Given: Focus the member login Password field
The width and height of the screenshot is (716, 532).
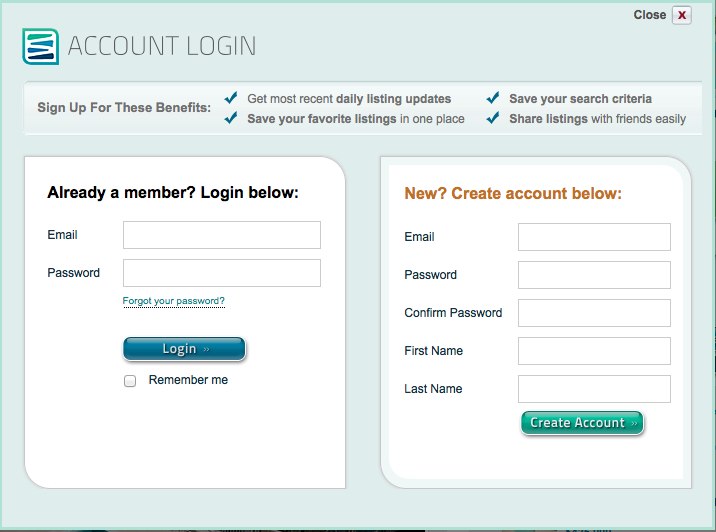Looking at the screenshot, I should click(x=222, y=273).
